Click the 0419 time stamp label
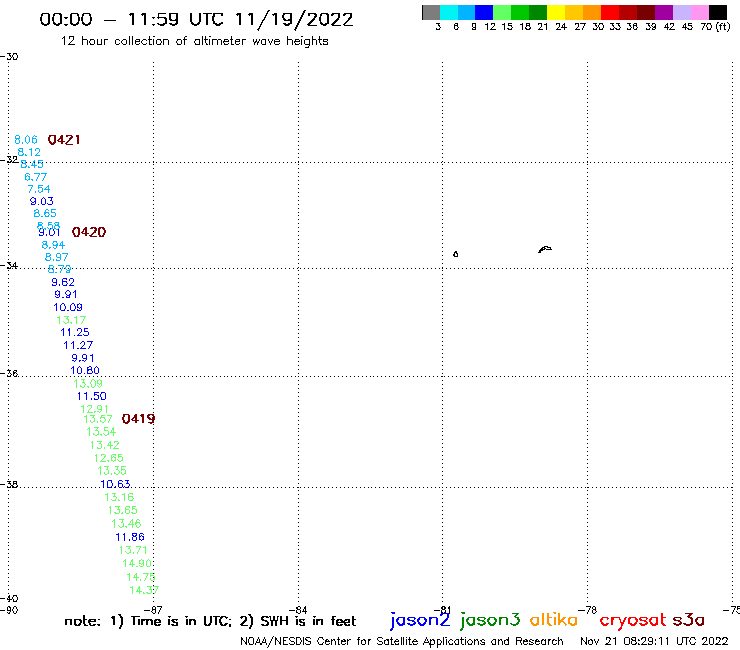 (138, 419)
